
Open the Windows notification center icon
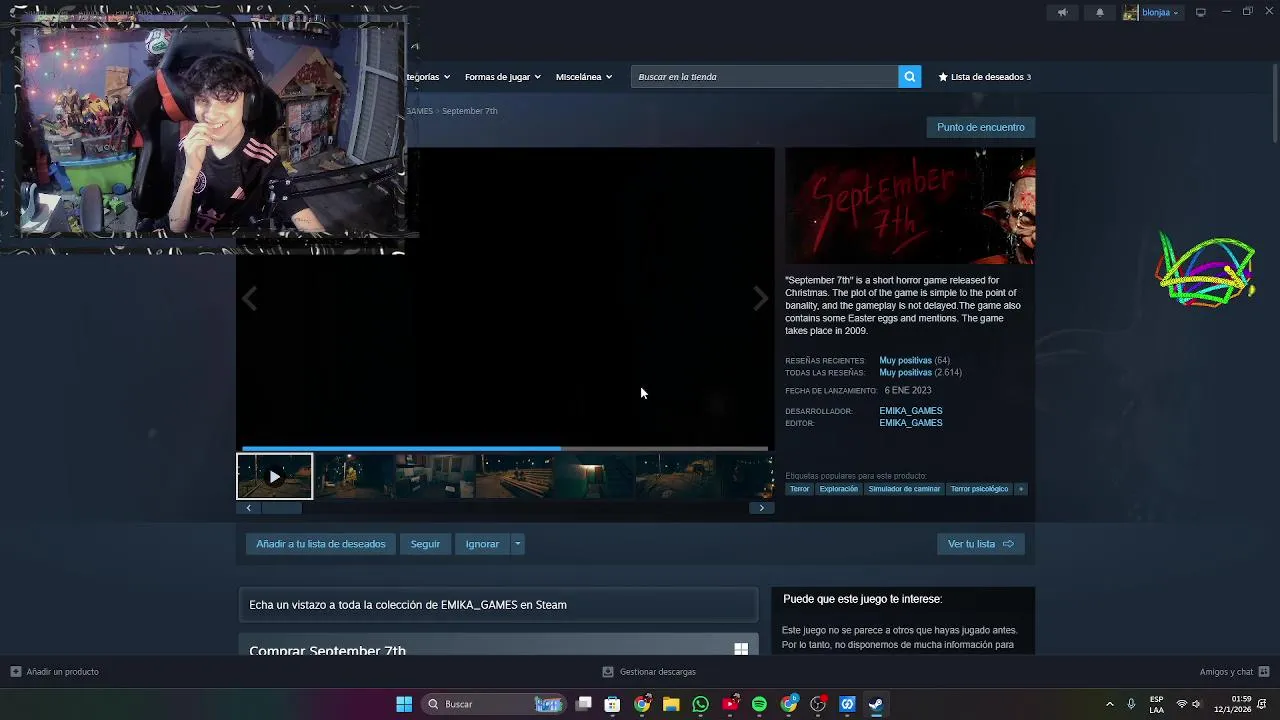pos(1262,704)
